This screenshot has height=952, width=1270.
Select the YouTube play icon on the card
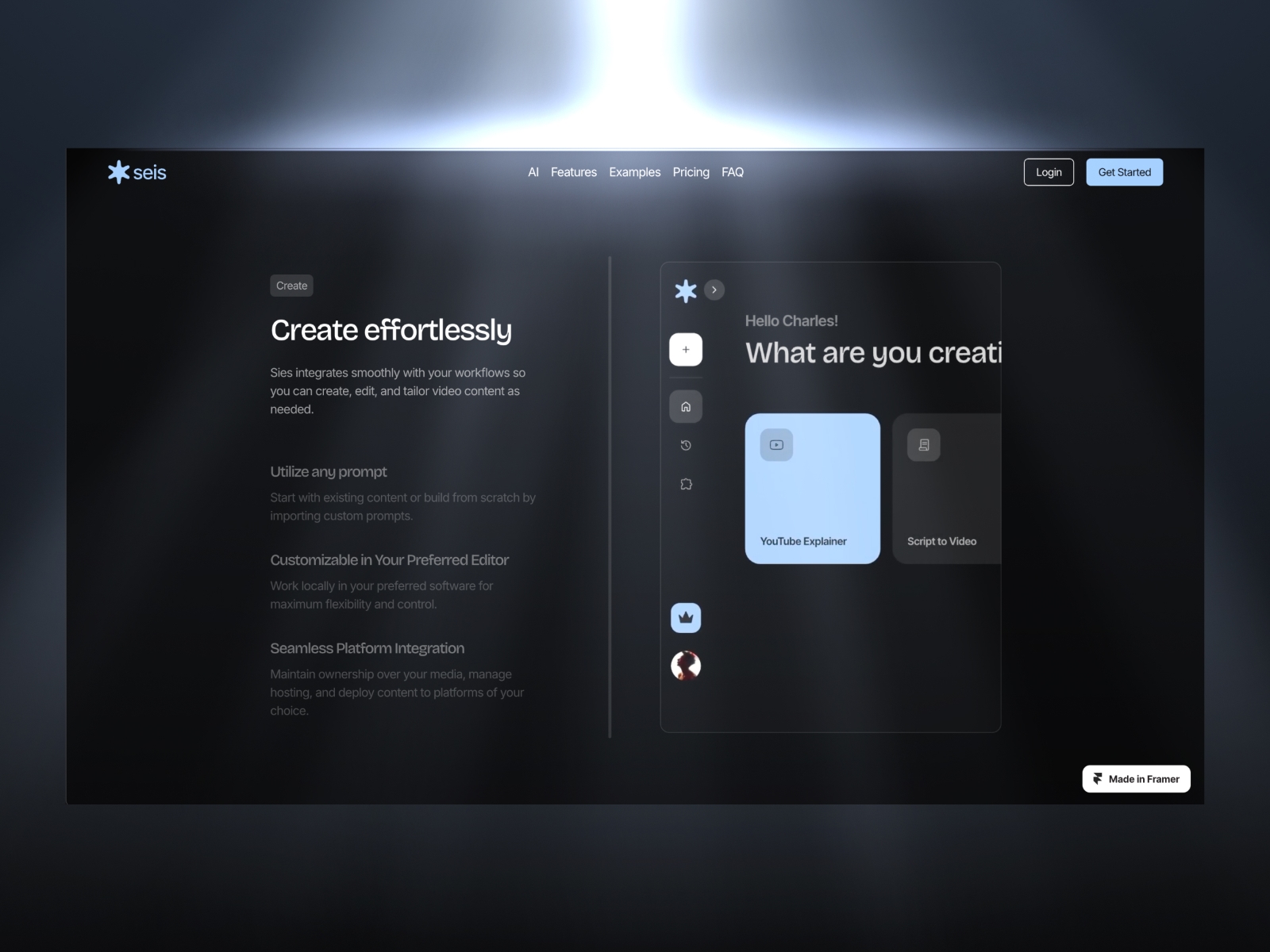pos(775,444)
